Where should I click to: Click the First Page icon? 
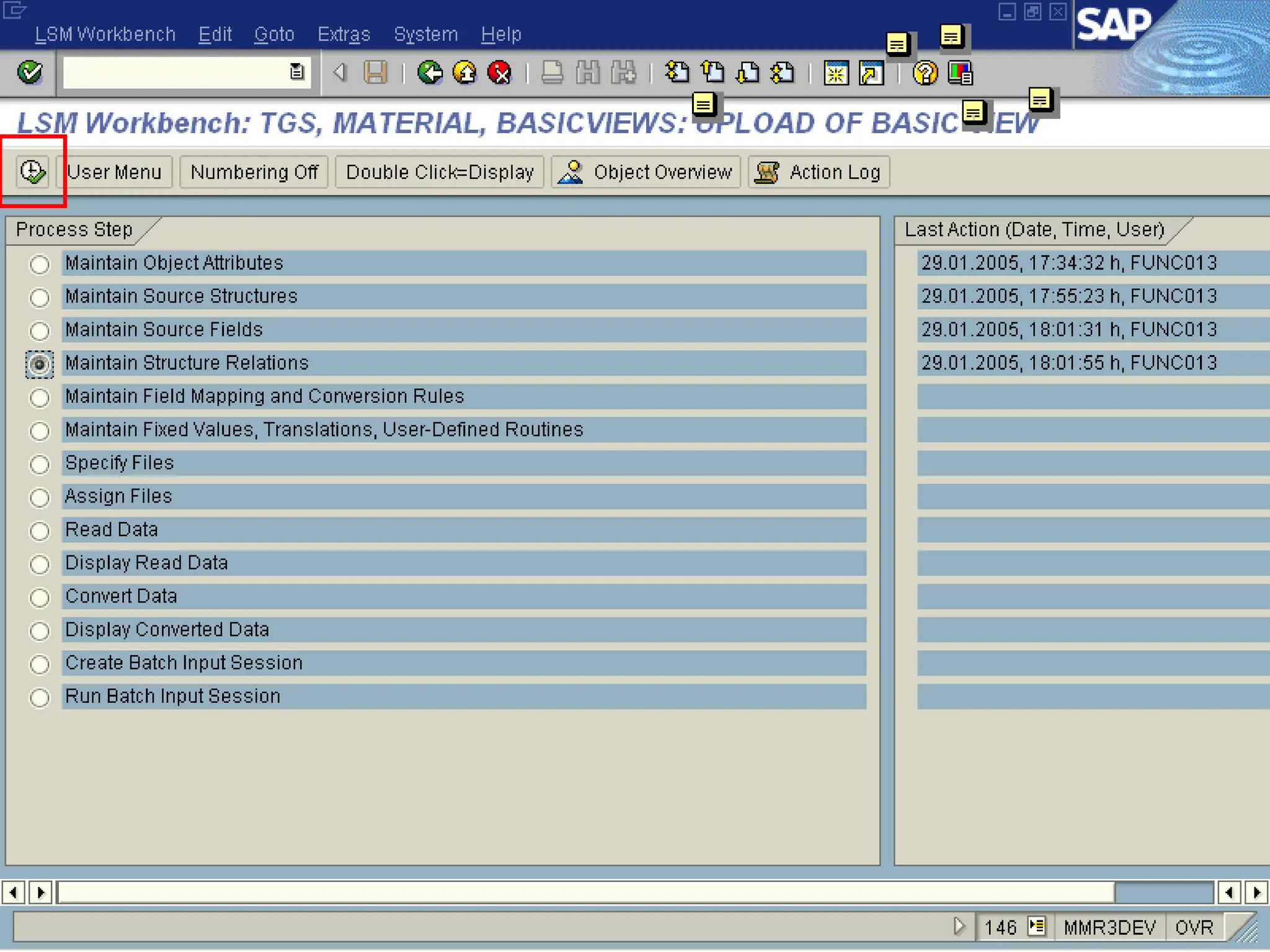click(x=677, y=73)
